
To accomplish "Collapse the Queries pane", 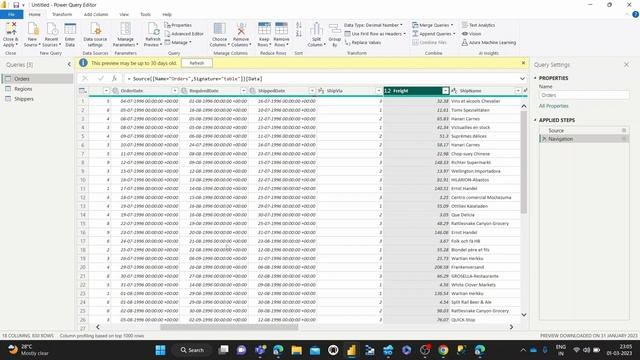I will 69,64.
